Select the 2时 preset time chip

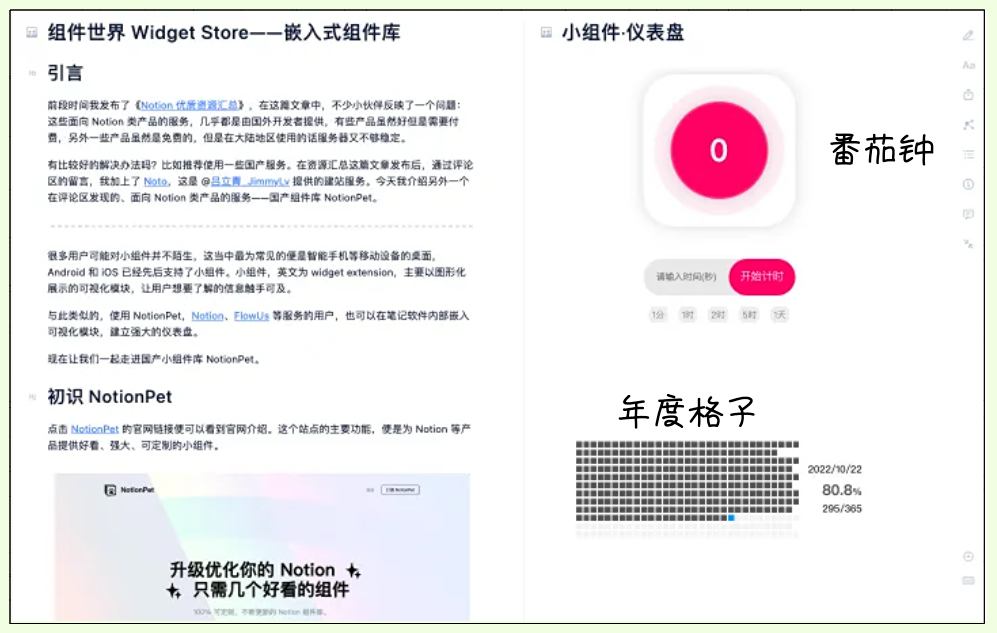[x=718, y=315]
